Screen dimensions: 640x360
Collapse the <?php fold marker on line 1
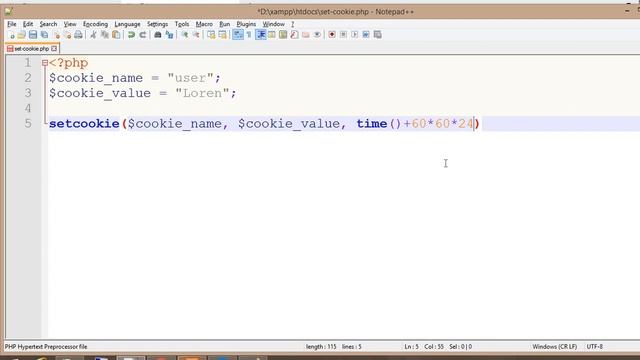tap(45, 63)
